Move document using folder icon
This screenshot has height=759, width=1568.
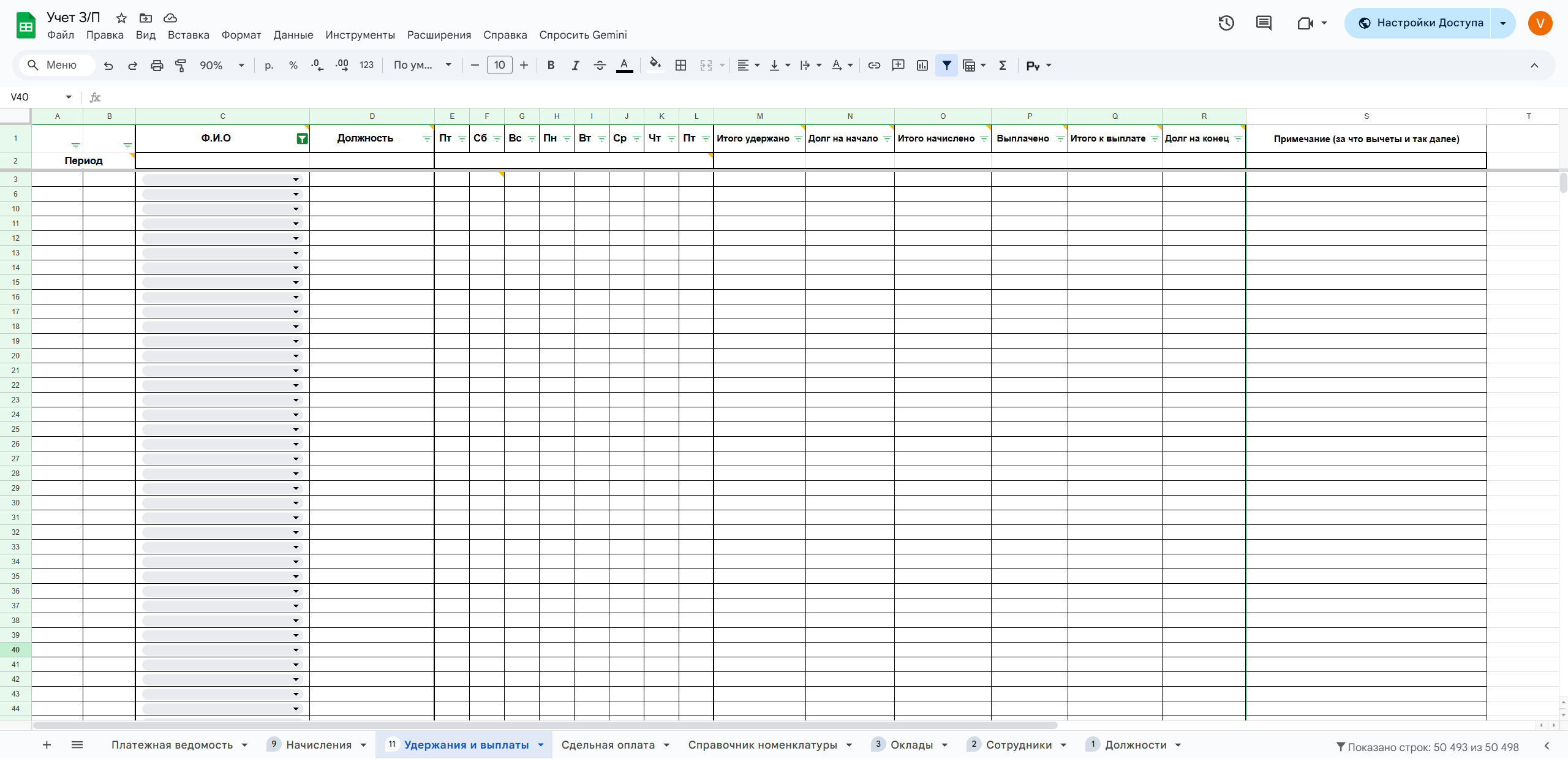(x=146, y=18)
